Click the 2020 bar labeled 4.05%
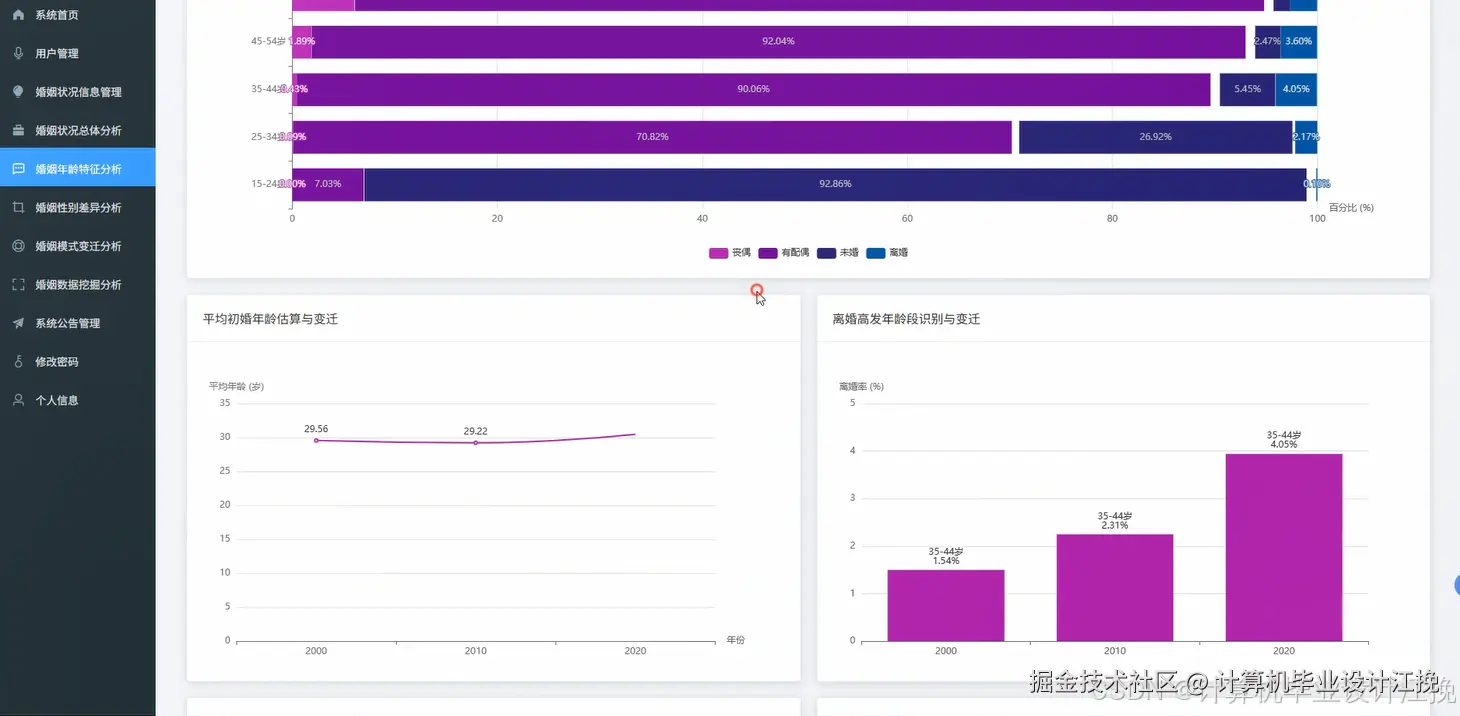 pyautogui.click(x=1284, y=547)
